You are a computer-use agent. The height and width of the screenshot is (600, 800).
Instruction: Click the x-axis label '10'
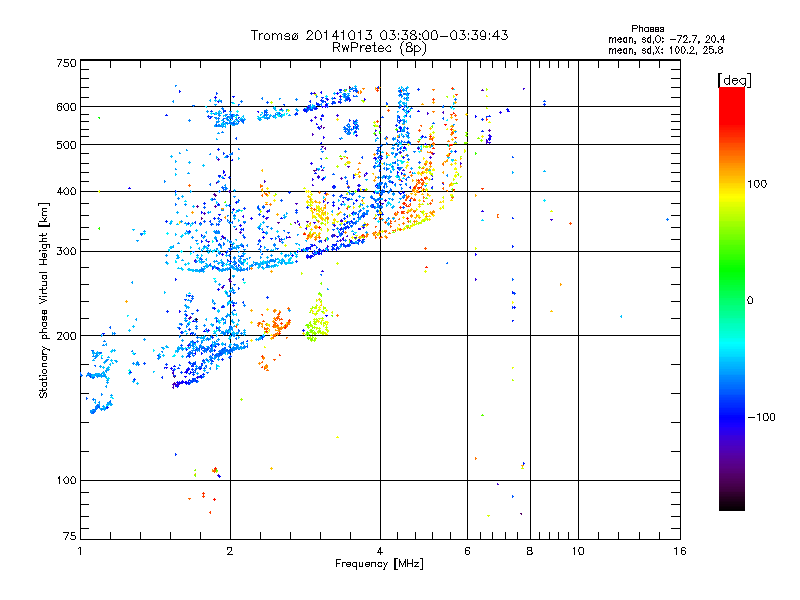(578, 551)
